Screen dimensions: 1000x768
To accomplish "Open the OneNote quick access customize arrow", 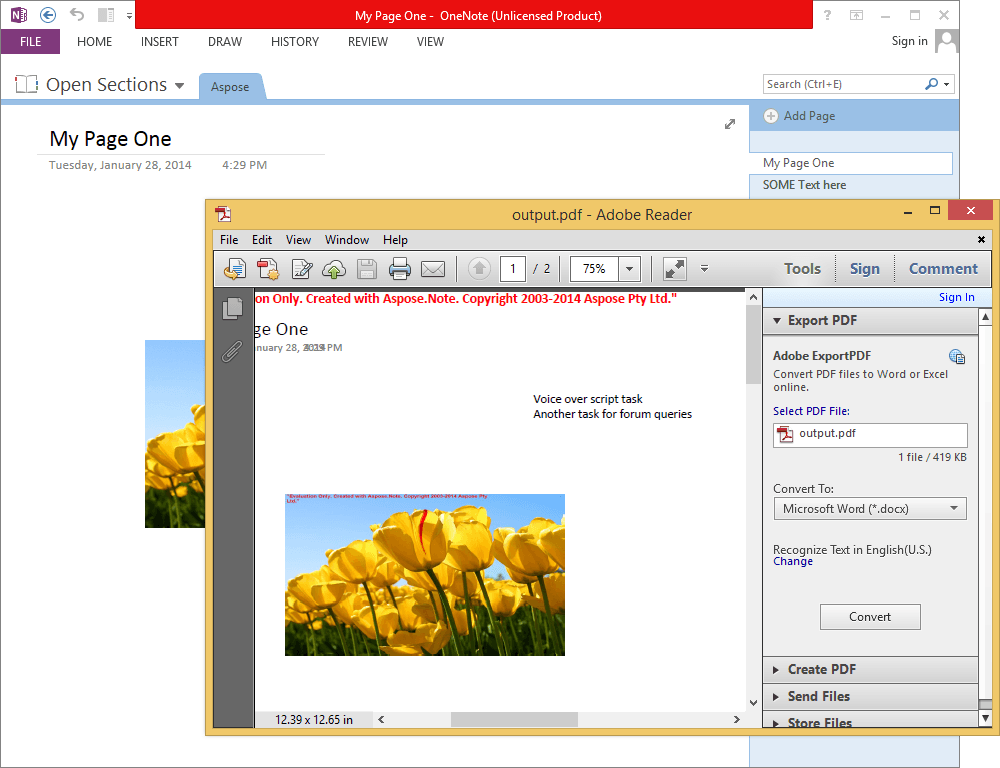I will pos(129,15).
